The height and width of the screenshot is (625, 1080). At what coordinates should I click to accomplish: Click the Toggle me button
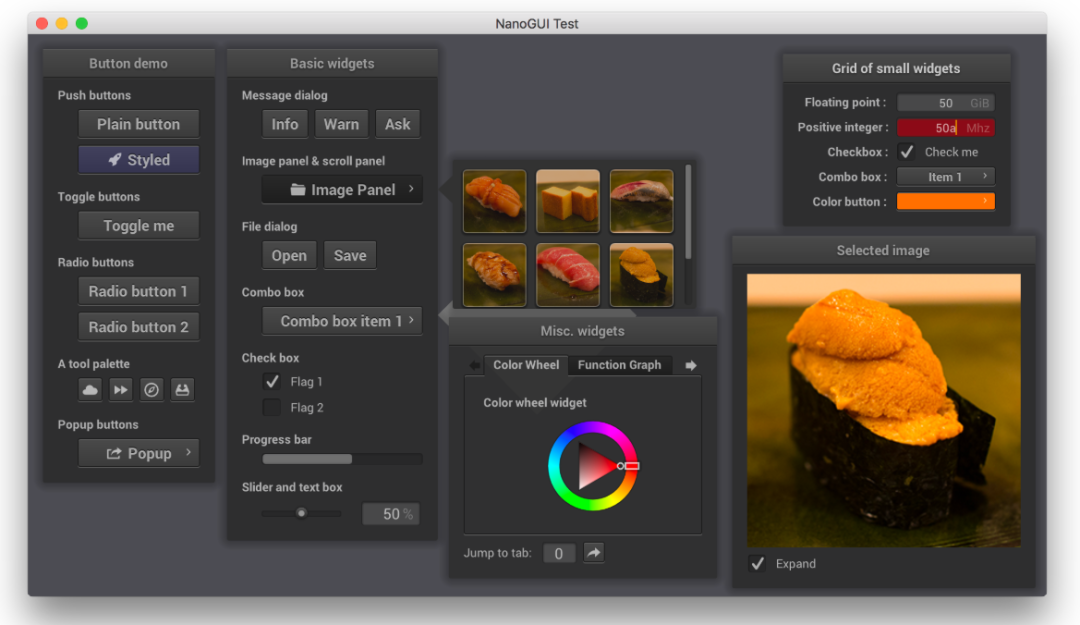point(138,226)
